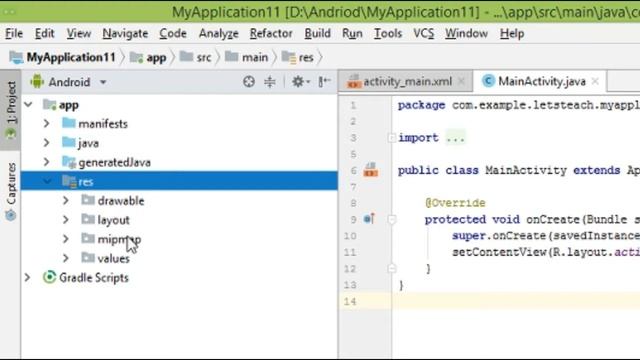The image size is (640, 360).
Task: Click the app module icon in tree
Action: click(49, 105)
